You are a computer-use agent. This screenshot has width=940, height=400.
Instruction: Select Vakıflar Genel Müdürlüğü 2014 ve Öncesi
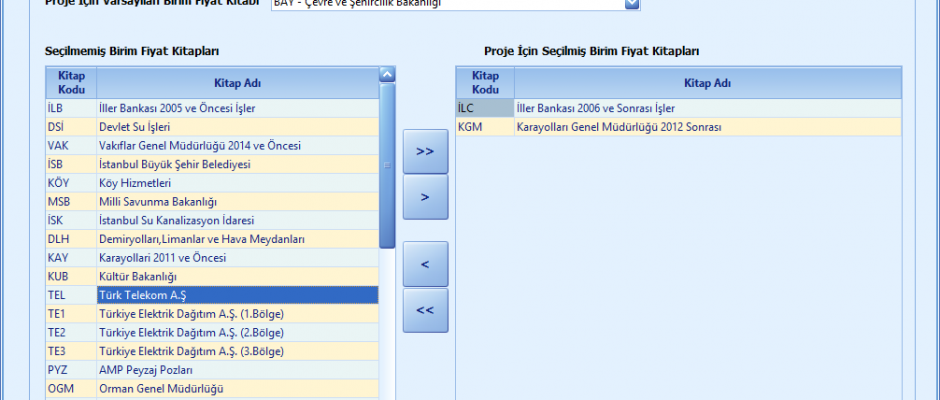[237, 146]
